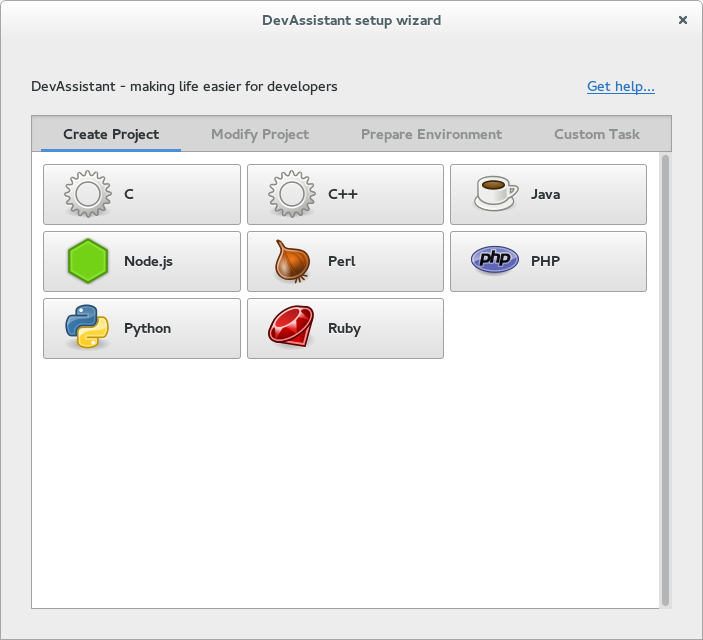703x640 pixels.
Task: Switch to the Create Project tab
Action: pos(111,134)
